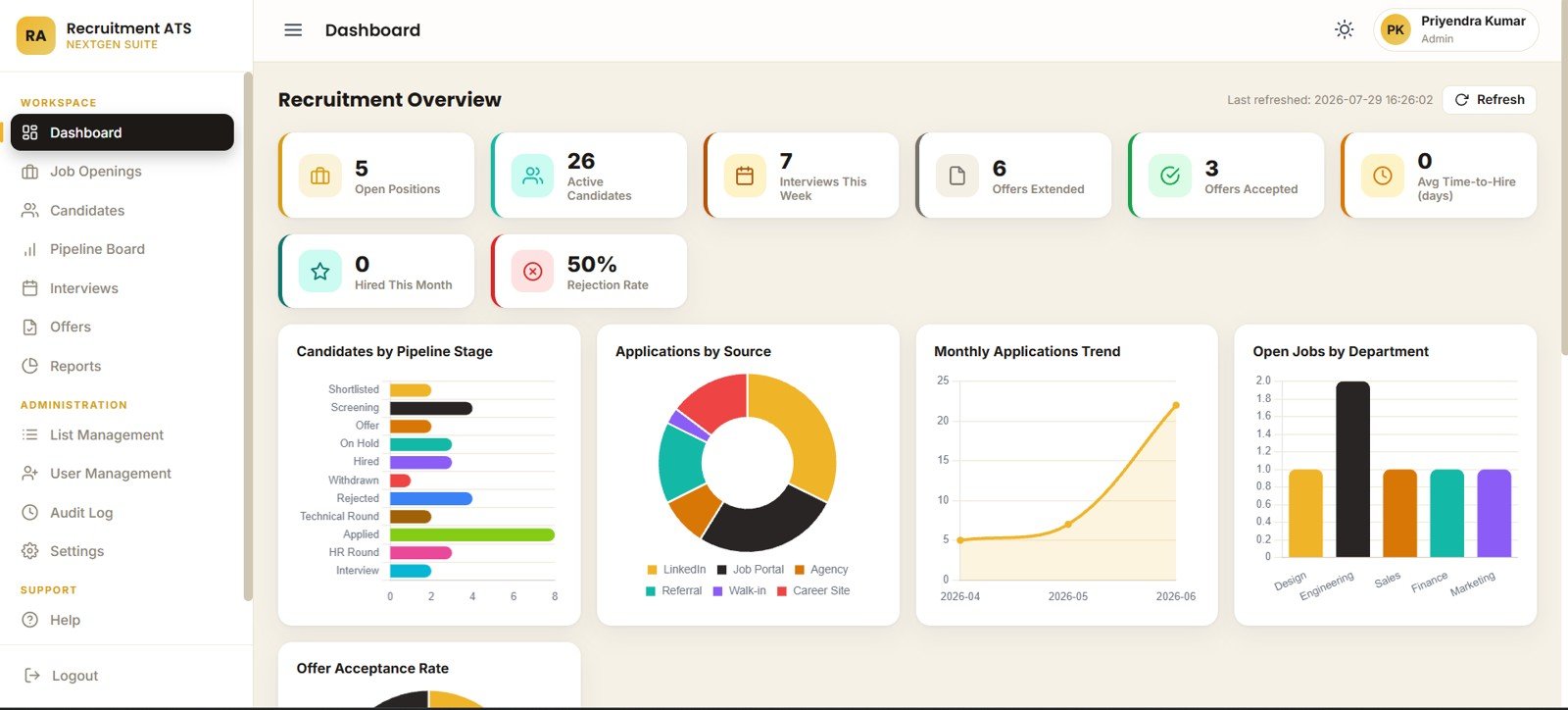
Task: Click the Interviews This Week calendar card icon
Action: point(745,176)
